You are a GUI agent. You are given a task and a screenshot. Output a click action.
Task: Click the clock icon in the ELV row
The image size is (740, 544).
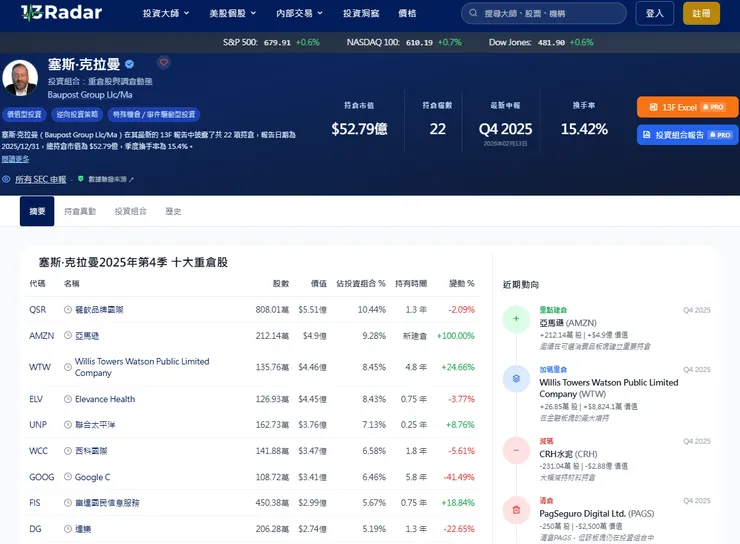[x=68, y=399]
